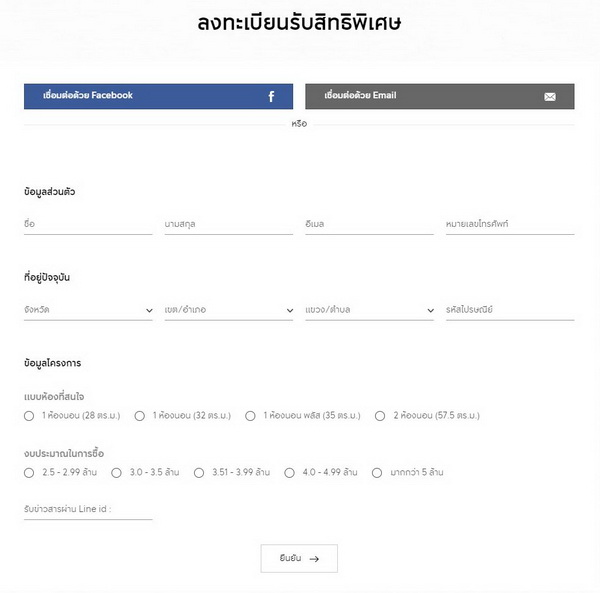
Task: Select budget 3.0 - 3.5 ล้าน
Action: click(116, 473)
